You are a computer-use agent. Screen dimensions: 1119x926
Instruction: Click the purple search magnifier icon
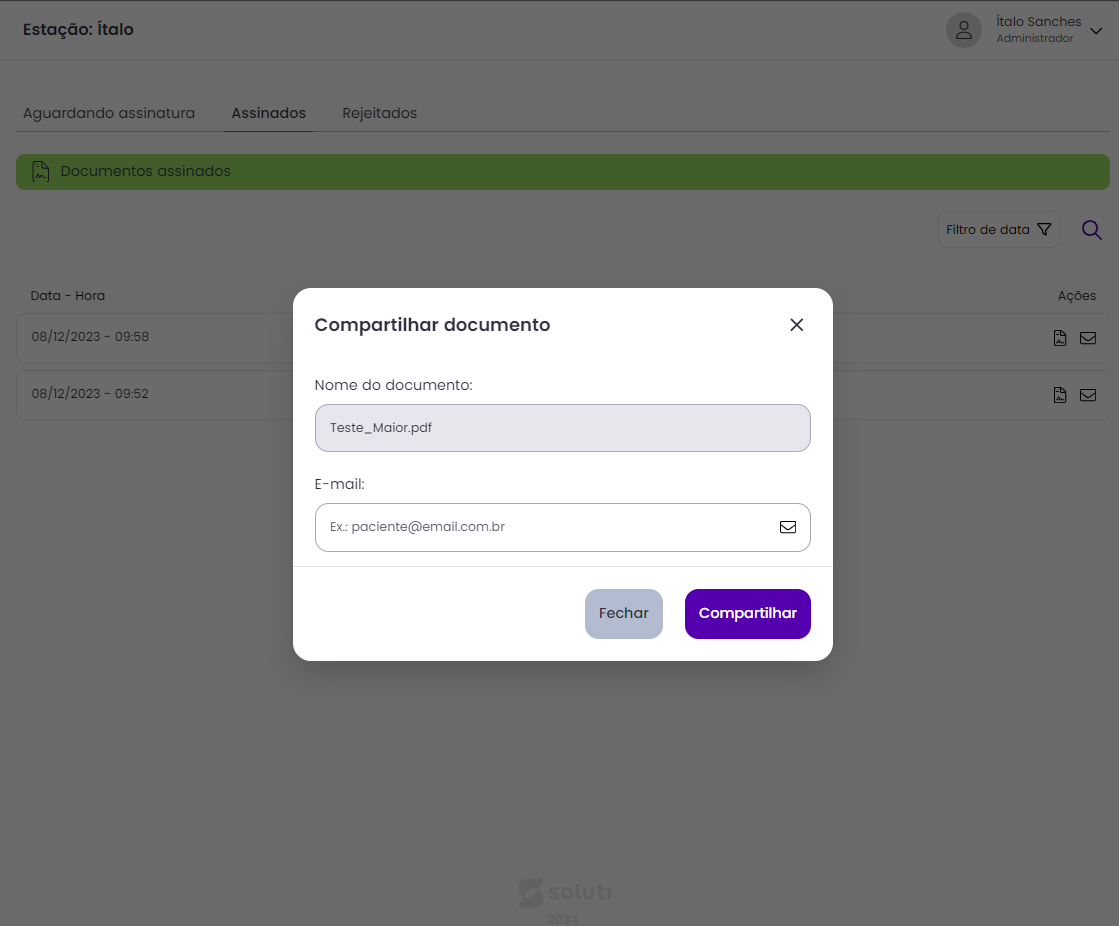point(1092,230)
